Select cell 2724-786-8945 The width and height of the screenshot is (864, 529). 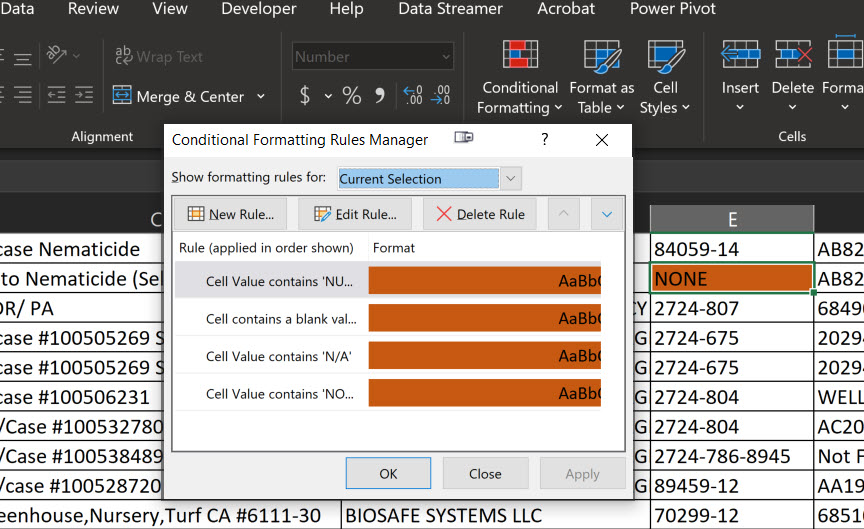click(732, 456)
